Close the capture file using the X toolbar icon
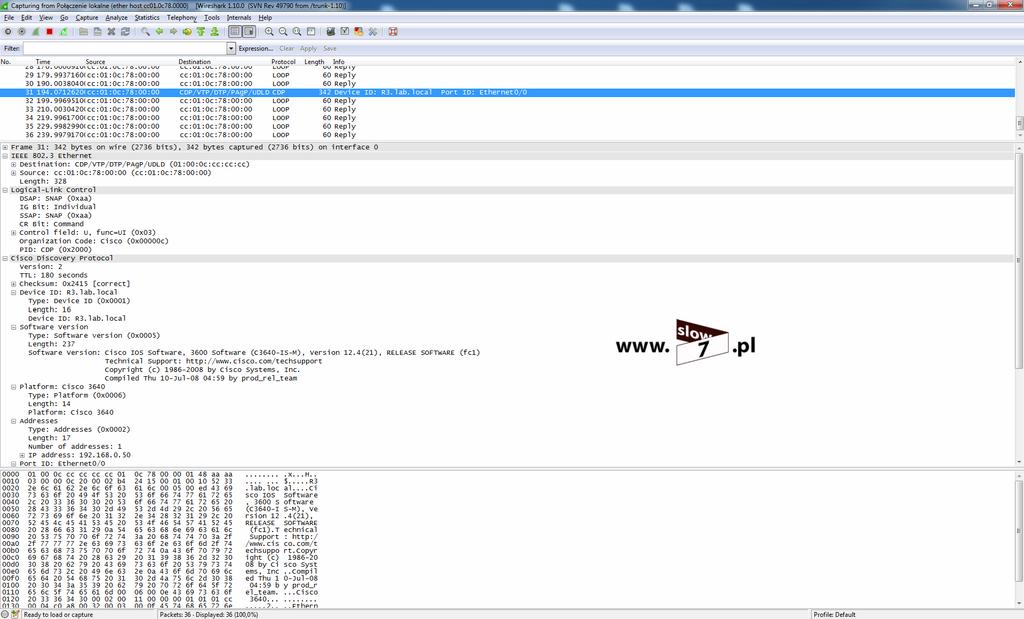 tap(111, 31)
